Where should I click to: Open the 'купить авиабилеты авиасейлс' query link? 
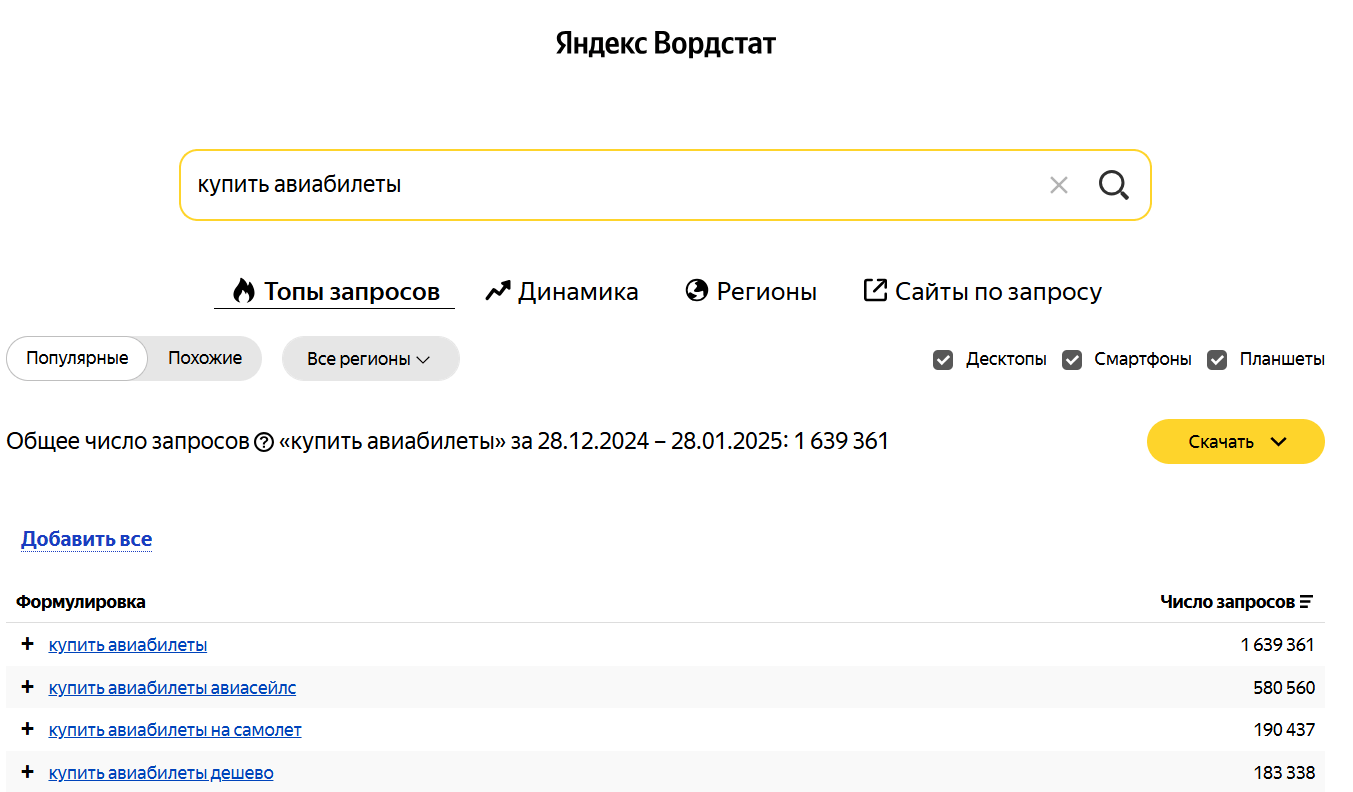coord(172,688)
